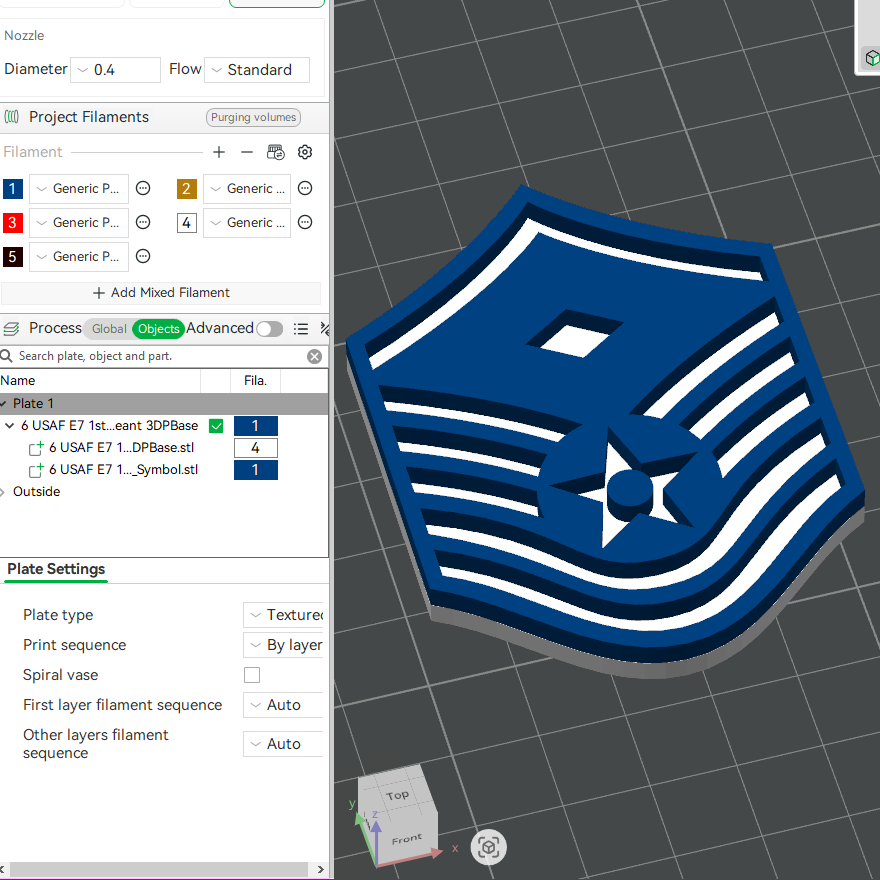Click the Process layers icon
880x880 pixels.
tap(11, 328)
